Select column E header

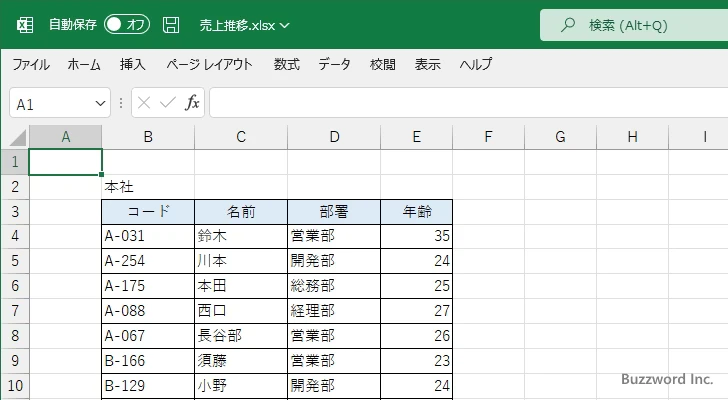click(x=416, y=137)
